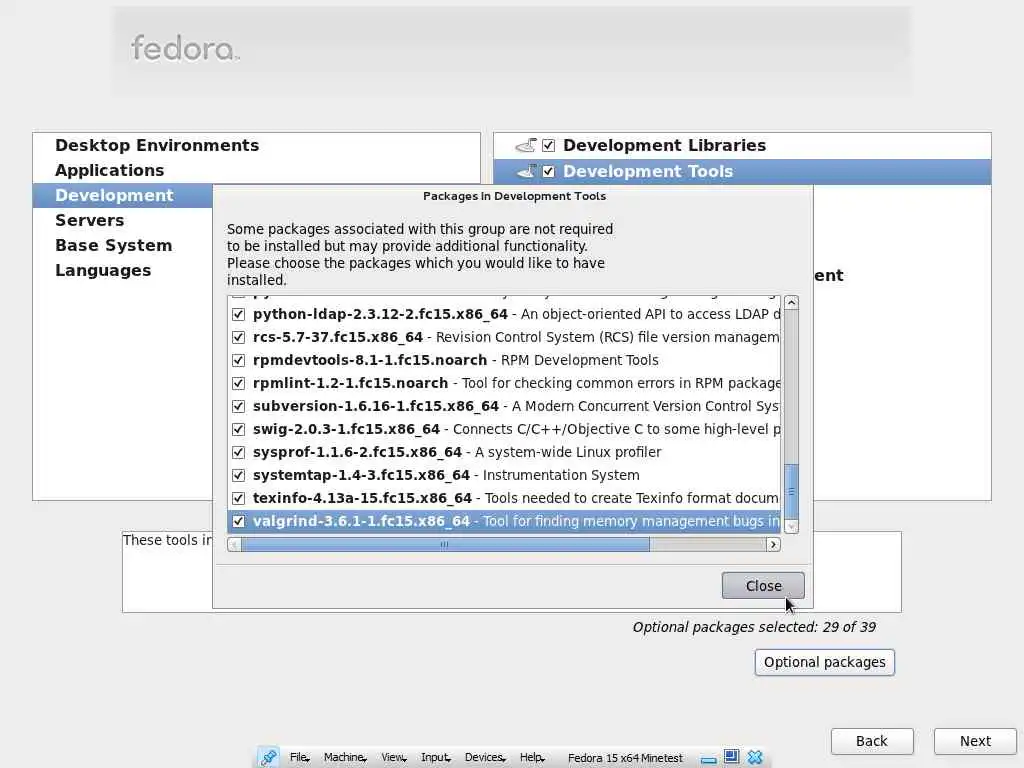Viewport: 1024px width, 768px height.
Task: Uncheck the valgrind package checkbox
Action: (x=238, y=521)
